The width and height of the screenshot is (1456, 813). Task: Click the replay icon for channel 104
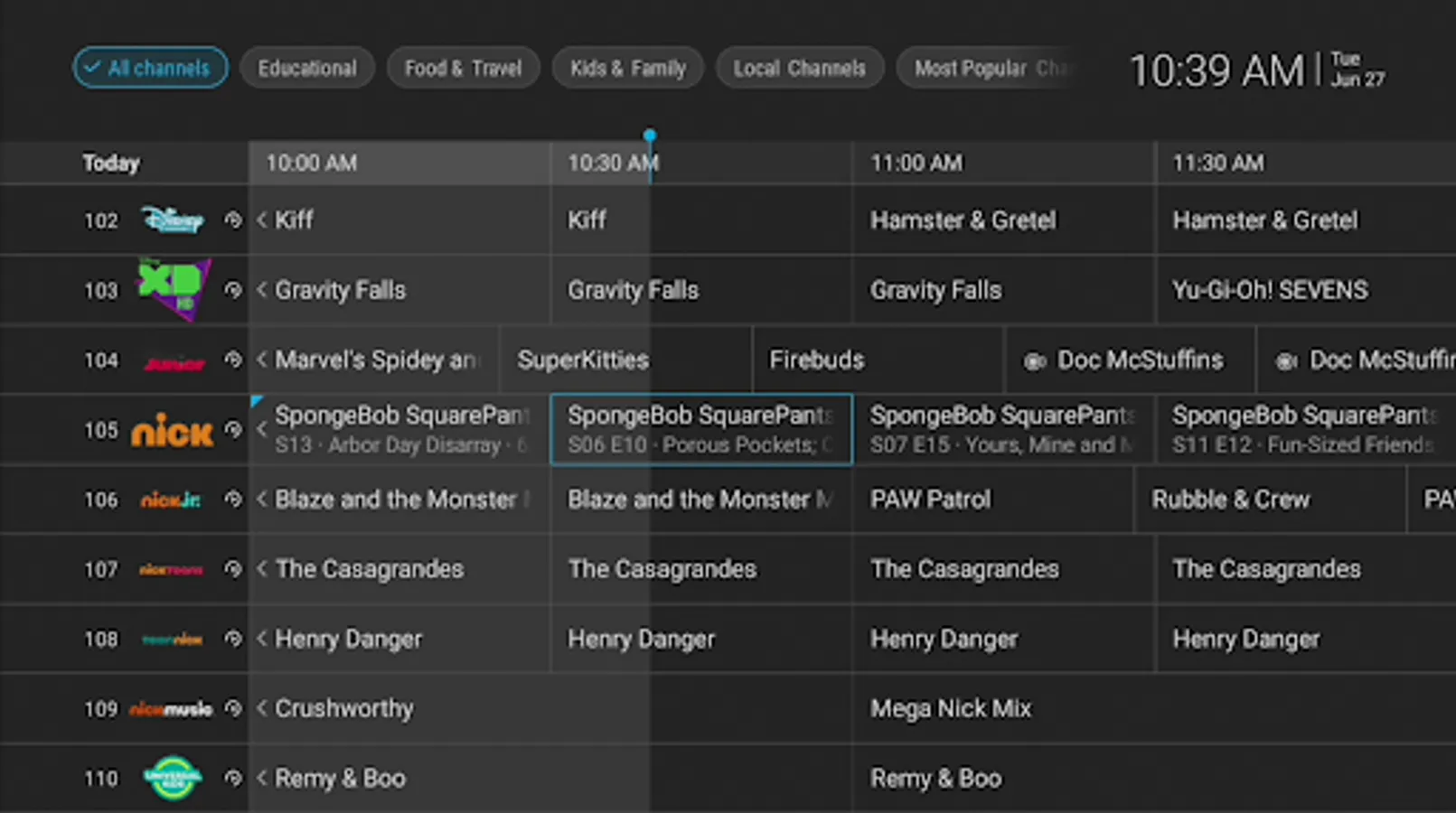(x=233, y=360)
